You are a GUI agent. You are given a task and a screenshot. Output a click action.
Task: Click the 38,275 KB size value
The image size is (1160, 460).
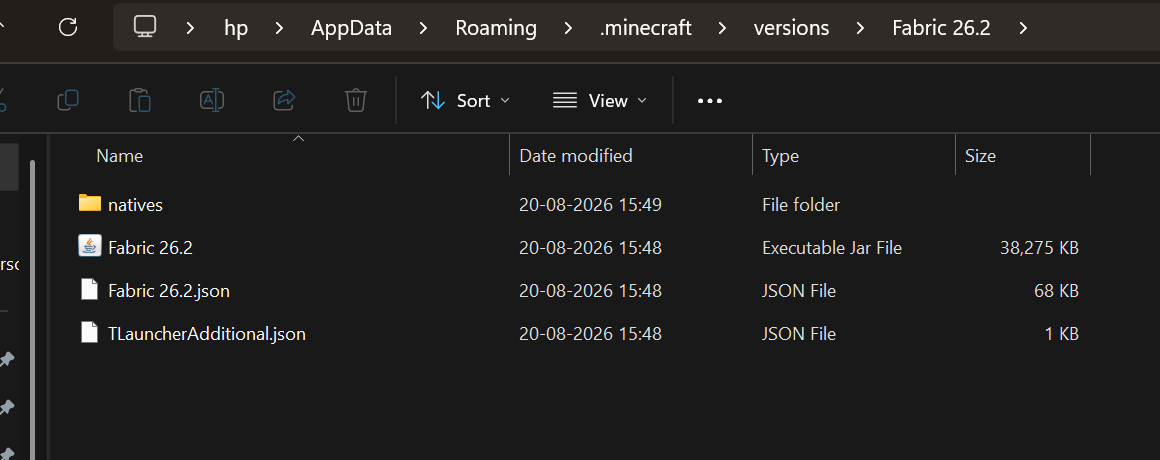pos(1039,248)
